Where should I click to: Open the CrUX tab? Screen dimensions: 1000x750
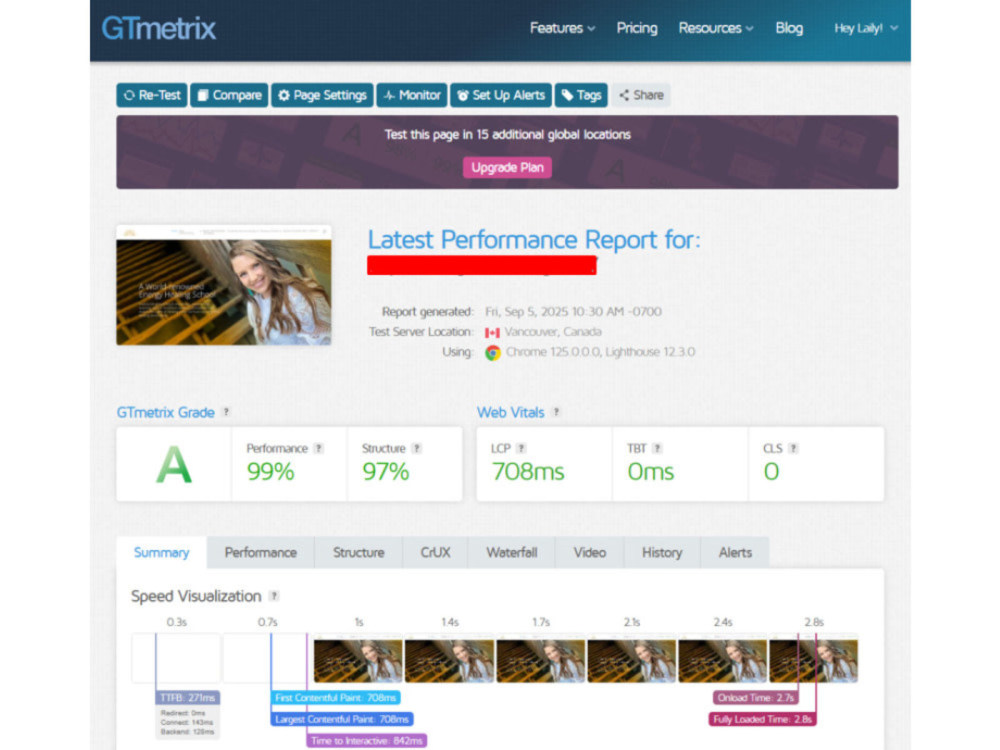coord(436,552)
